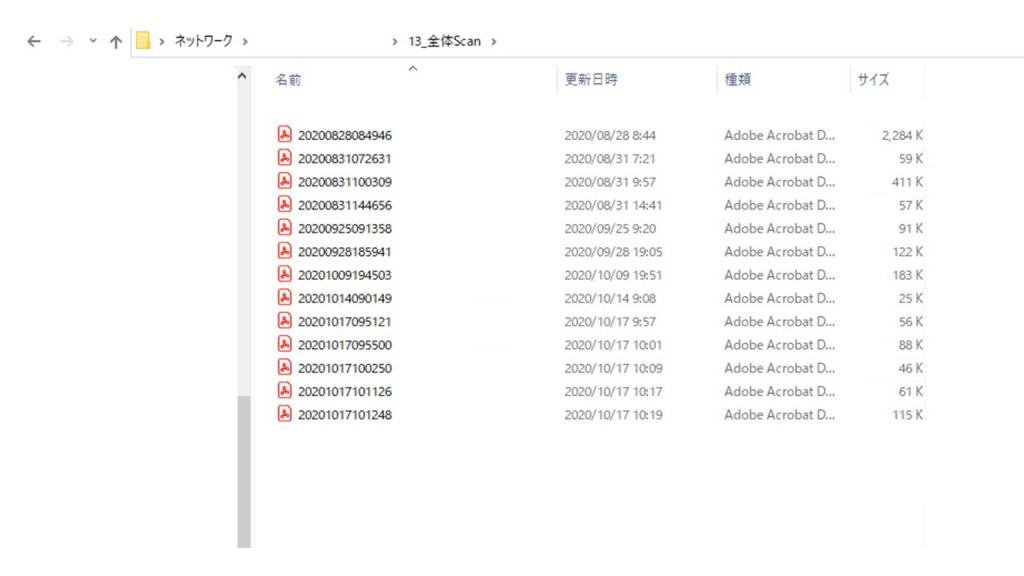This screenshot has height=576, width=1024.
Task: Sort files by 更新日時 column header
Action: pyautogui.click(x=591, y=80)
